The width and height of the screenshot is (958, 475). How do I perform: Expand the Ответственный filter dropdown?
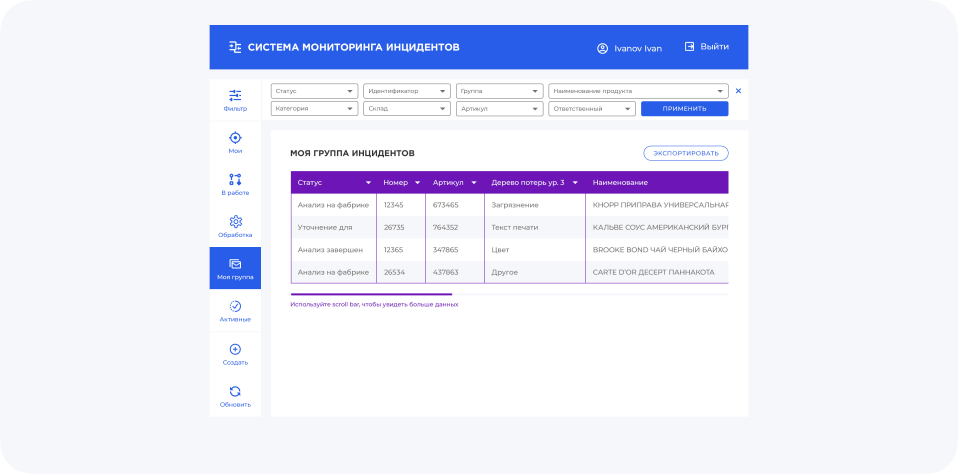click(x=591, y=109)
